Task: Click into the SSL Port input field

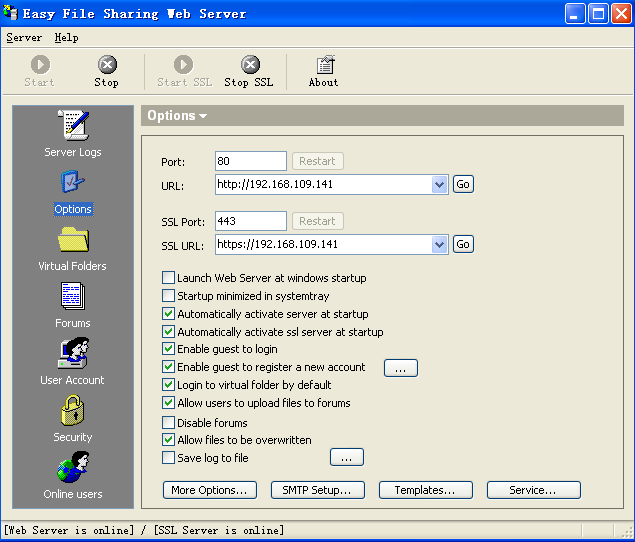Action: pos(251,221)
